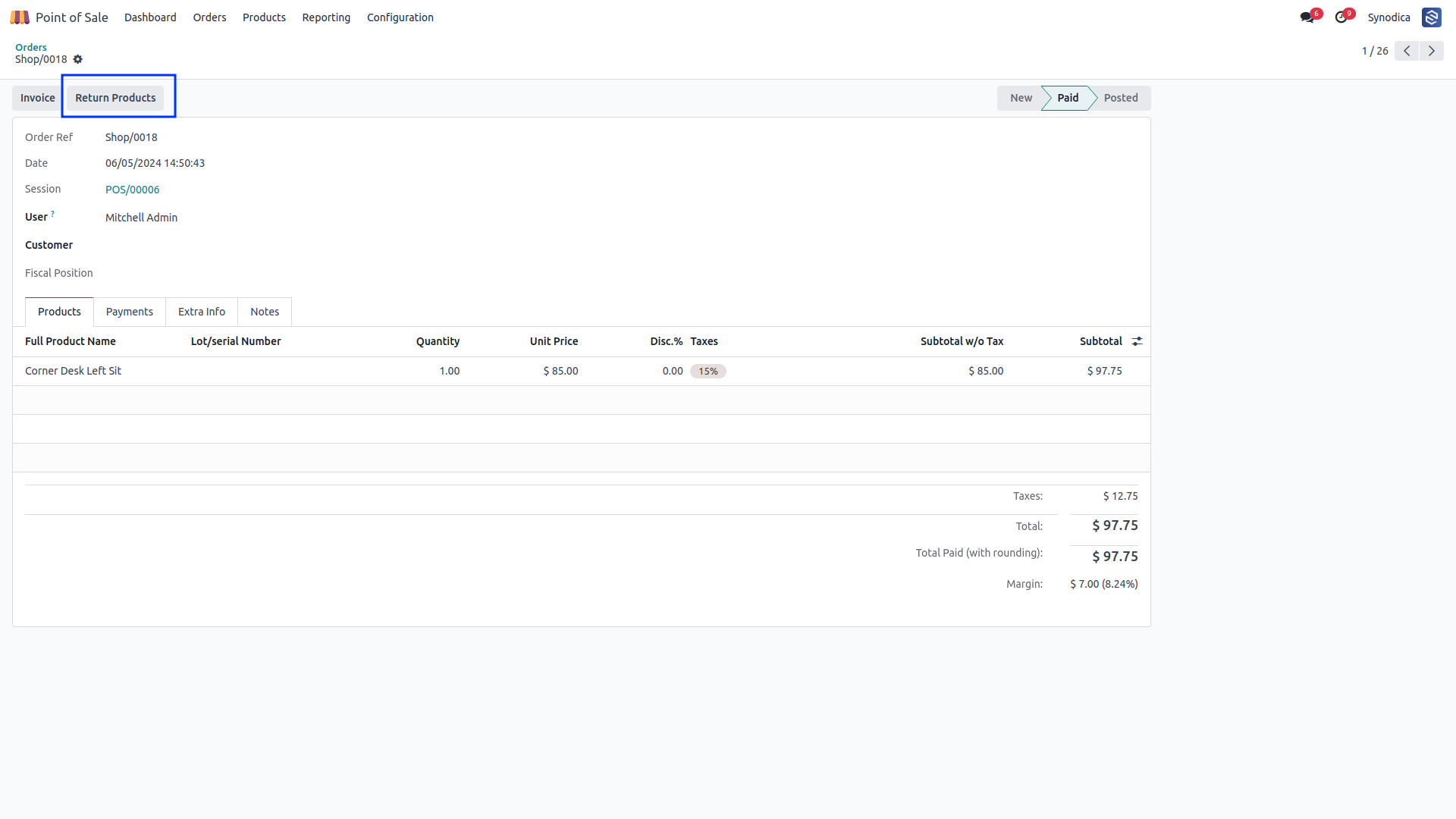Image resolution: width=1456 pixels, height=819 pixels.
Task: Open the Reporting menu
Action: click(x=326, y=17)
